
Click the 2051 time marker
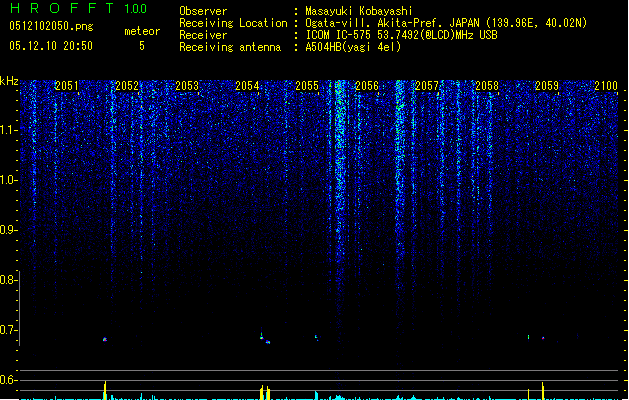pos(67,86)
